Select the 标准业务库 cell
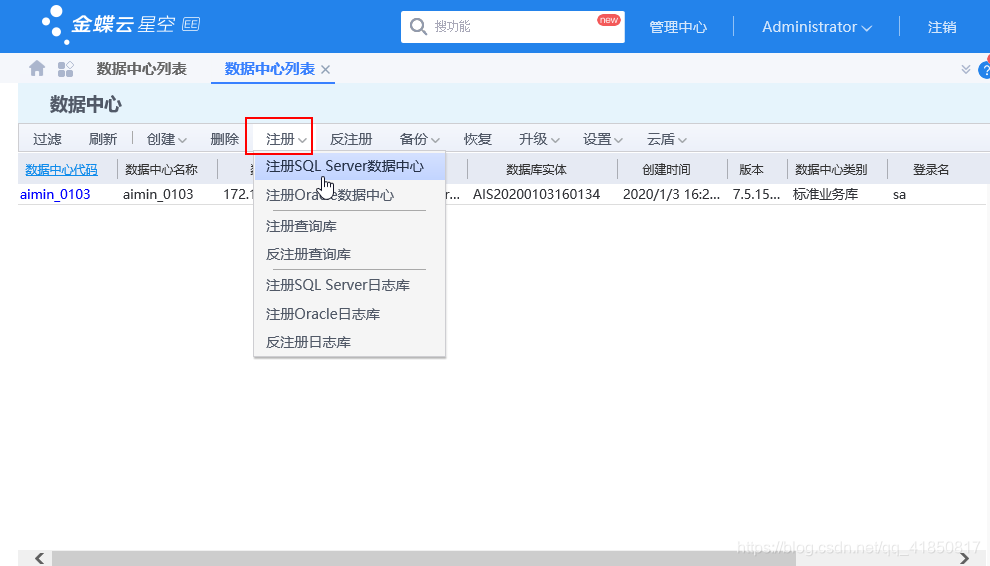This screenshot has height=566, width=990. (x=825, y=194)
